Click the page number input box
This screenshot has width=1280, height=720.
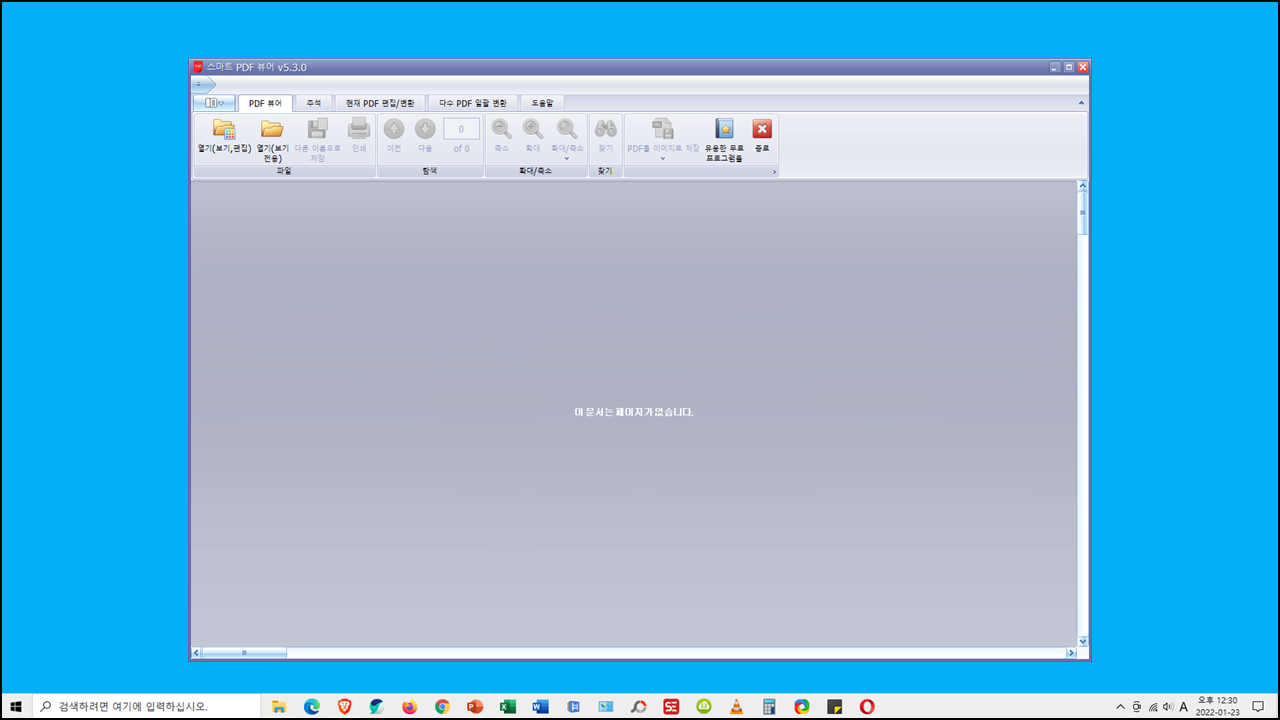coord(461,128)
